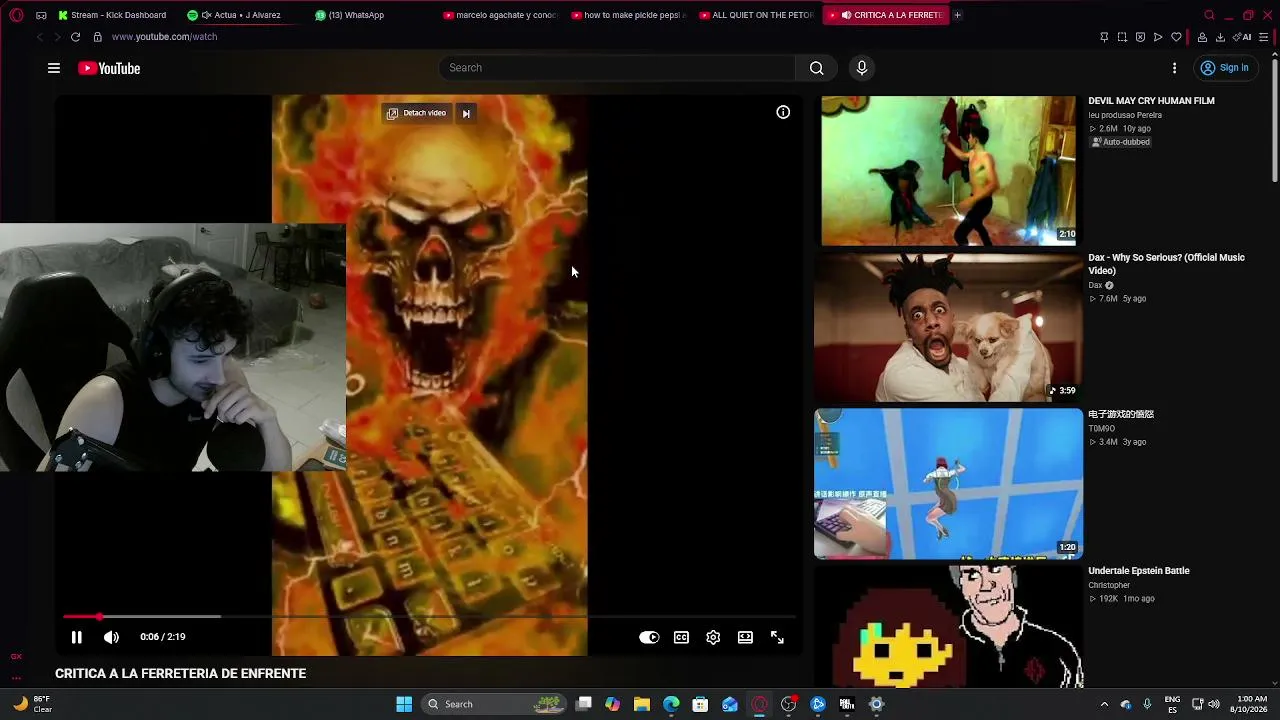
Task: Open browser downloads
Action: point(1220,37)
